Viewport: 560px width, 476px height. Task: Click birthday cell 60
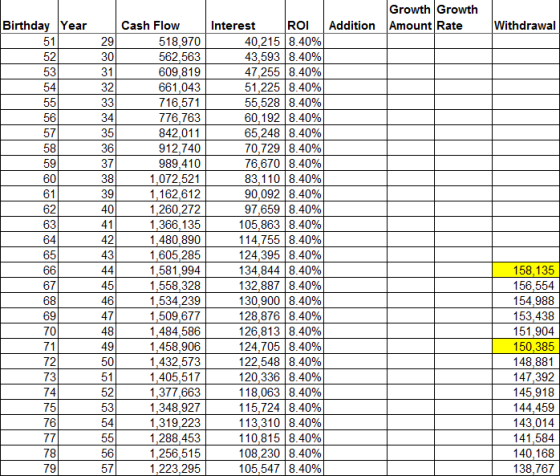(x=29, y=179)
